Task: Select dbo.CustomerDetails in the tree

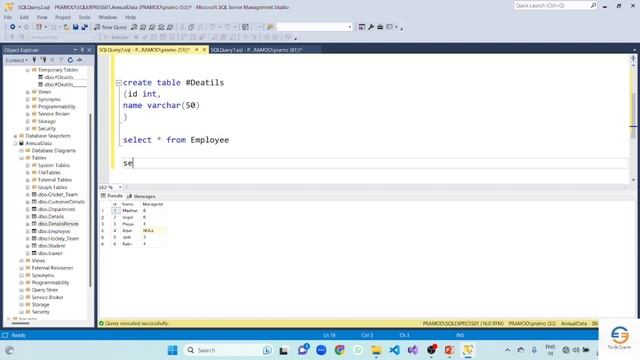Action: coord(61,202)
